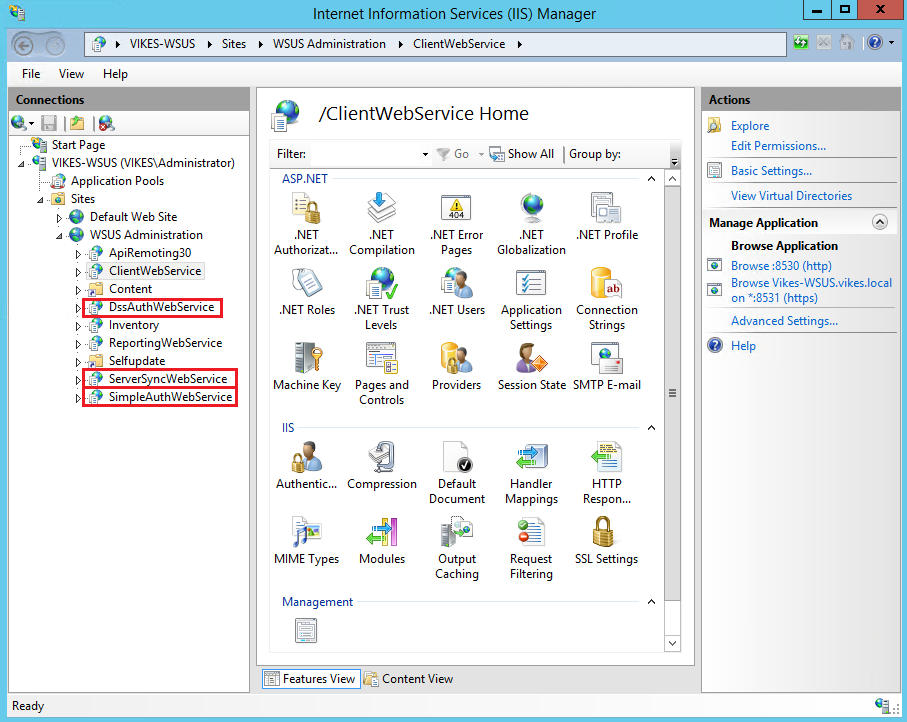Type in the Filter input field
This screenshot has height=722, width=907.
coord(364,154)
